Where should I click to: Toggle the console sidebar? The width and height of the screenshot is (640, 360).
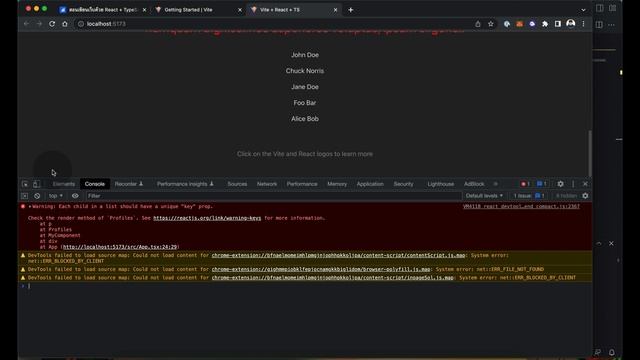click(24, 196)
